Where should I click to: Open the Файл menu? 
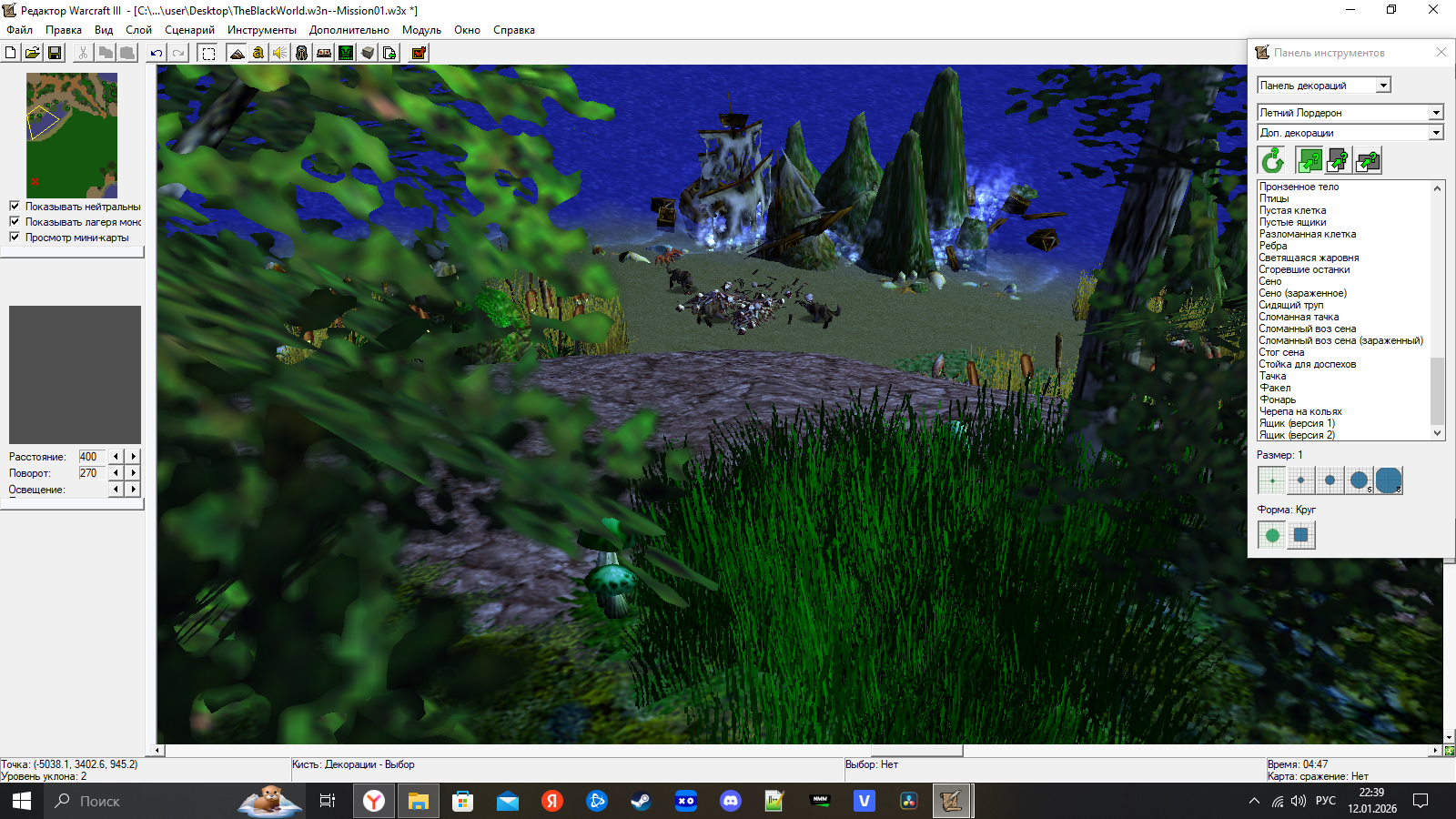(20, 30)
